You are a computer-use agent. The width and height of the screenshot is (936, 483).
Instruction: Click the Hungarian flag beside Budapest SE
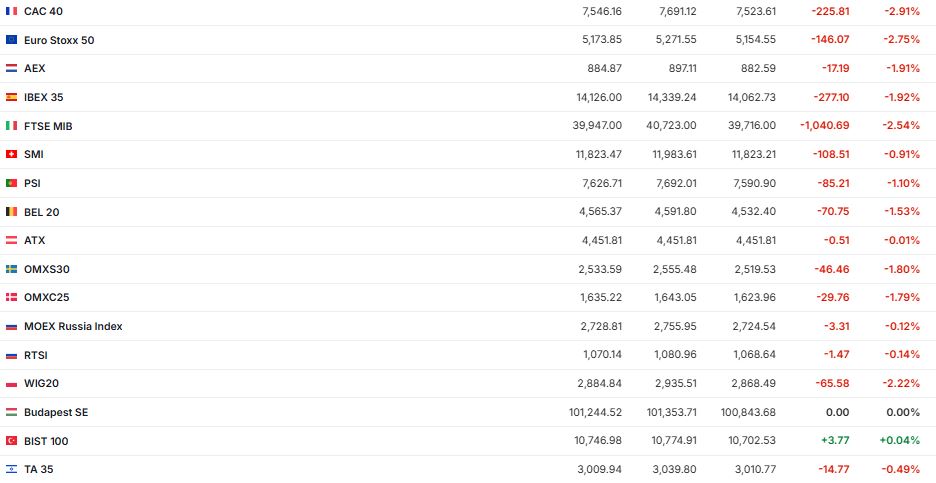(x=12, y=413)
